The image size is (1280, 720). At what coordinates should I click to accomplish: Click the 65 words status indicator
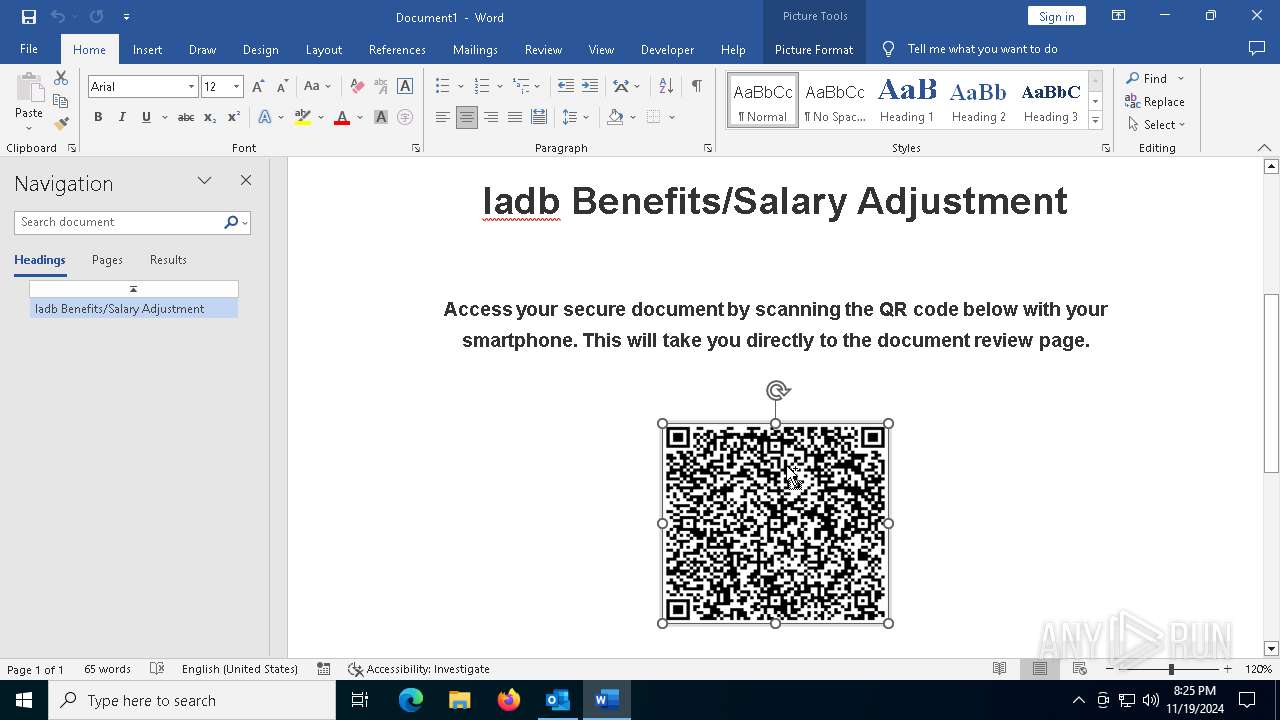[107, 669]
